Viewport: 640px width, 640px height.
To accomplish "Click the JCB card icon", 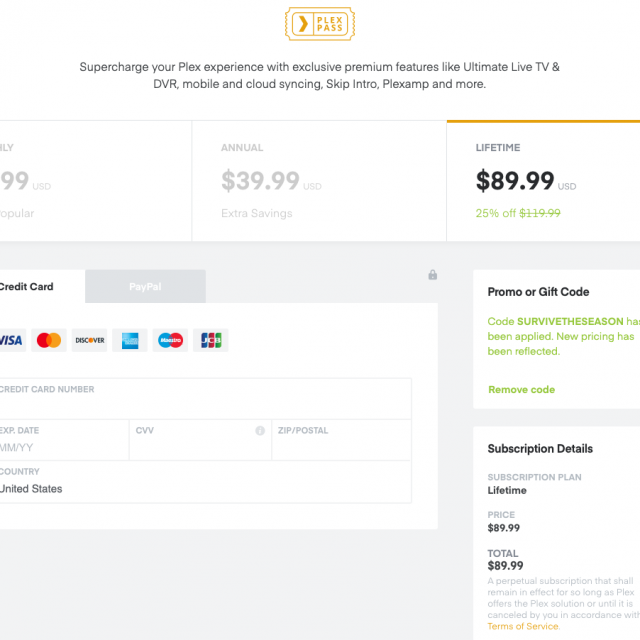I will pos(211,340).
